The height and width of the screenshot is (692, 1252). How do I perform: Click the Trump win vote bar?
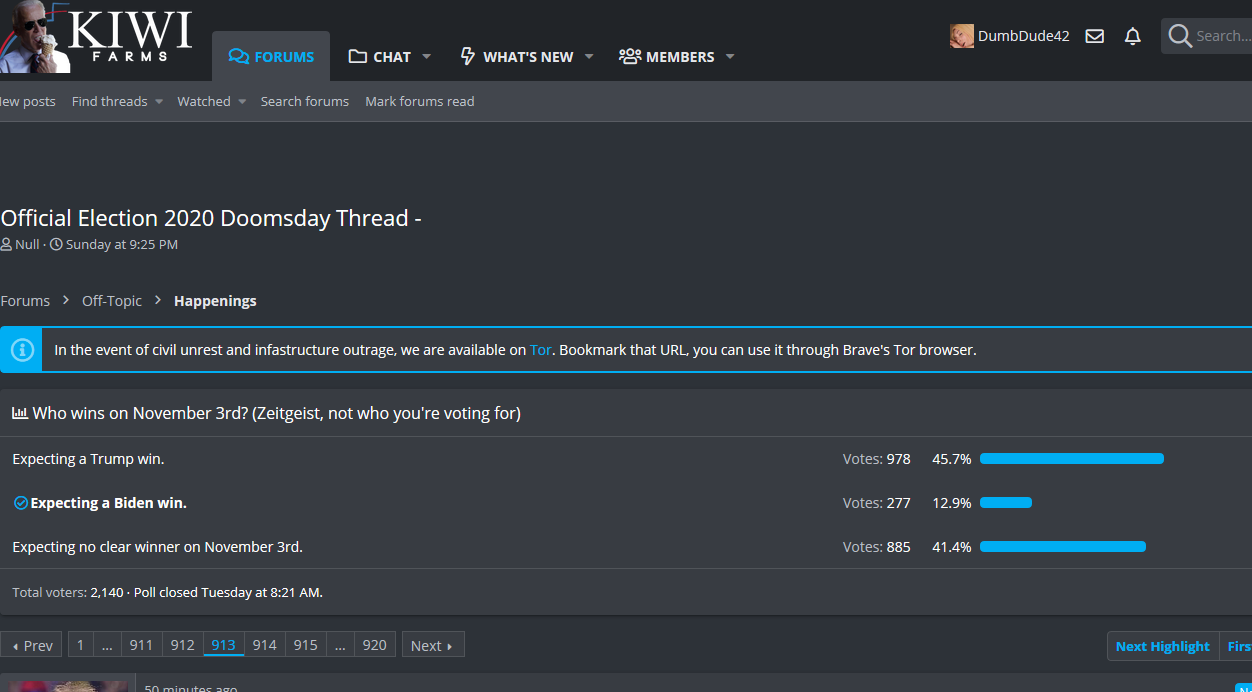pos(1072,459)
